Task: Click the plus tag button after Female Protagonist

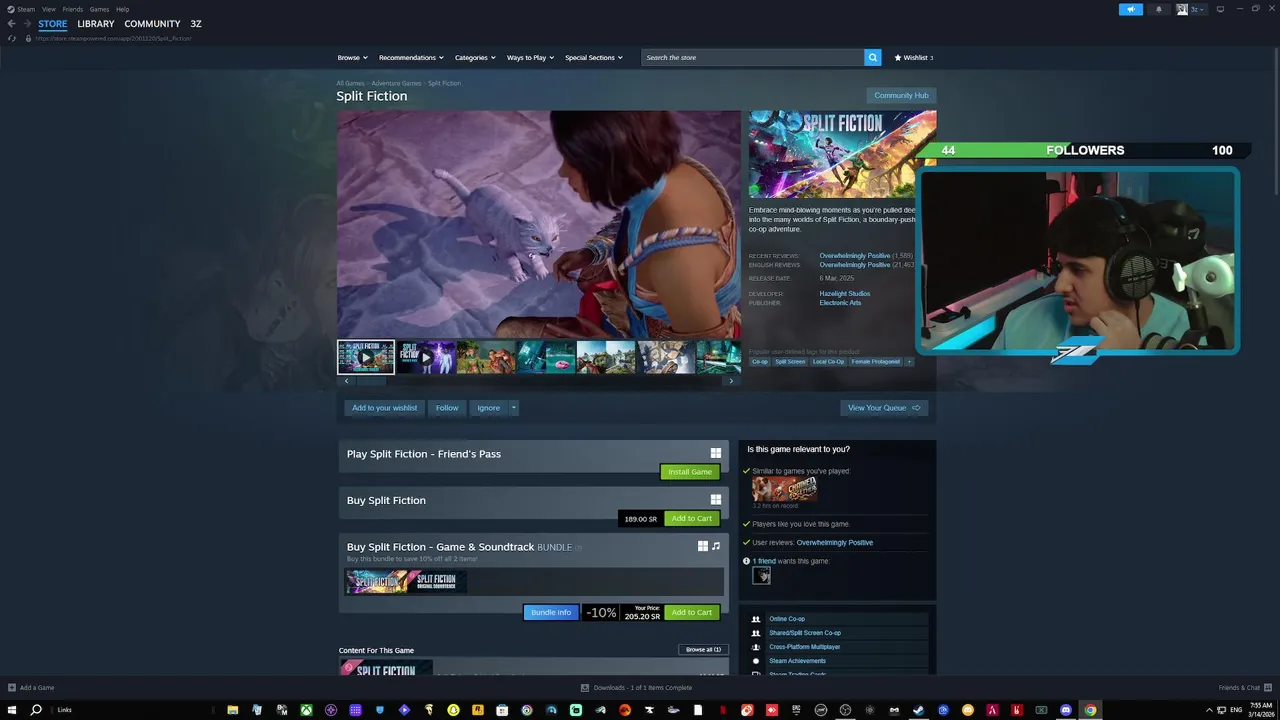Action: pos(908,361)
